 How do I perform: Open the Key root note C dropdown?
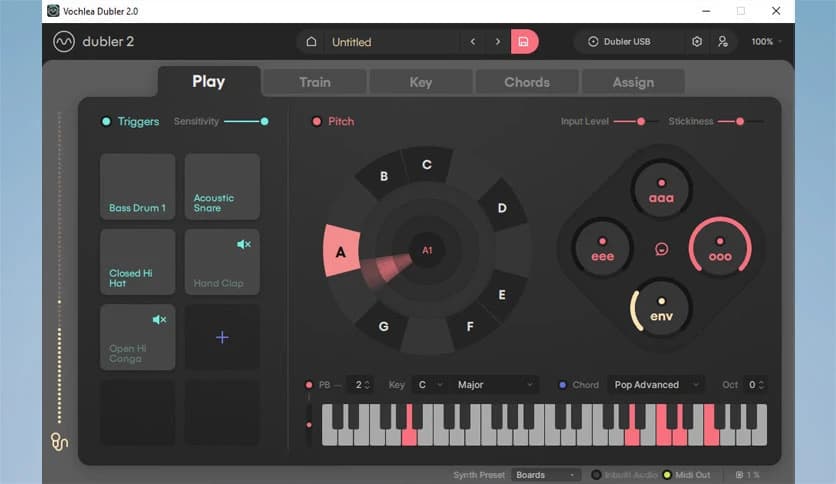click(x=430, y=384)
